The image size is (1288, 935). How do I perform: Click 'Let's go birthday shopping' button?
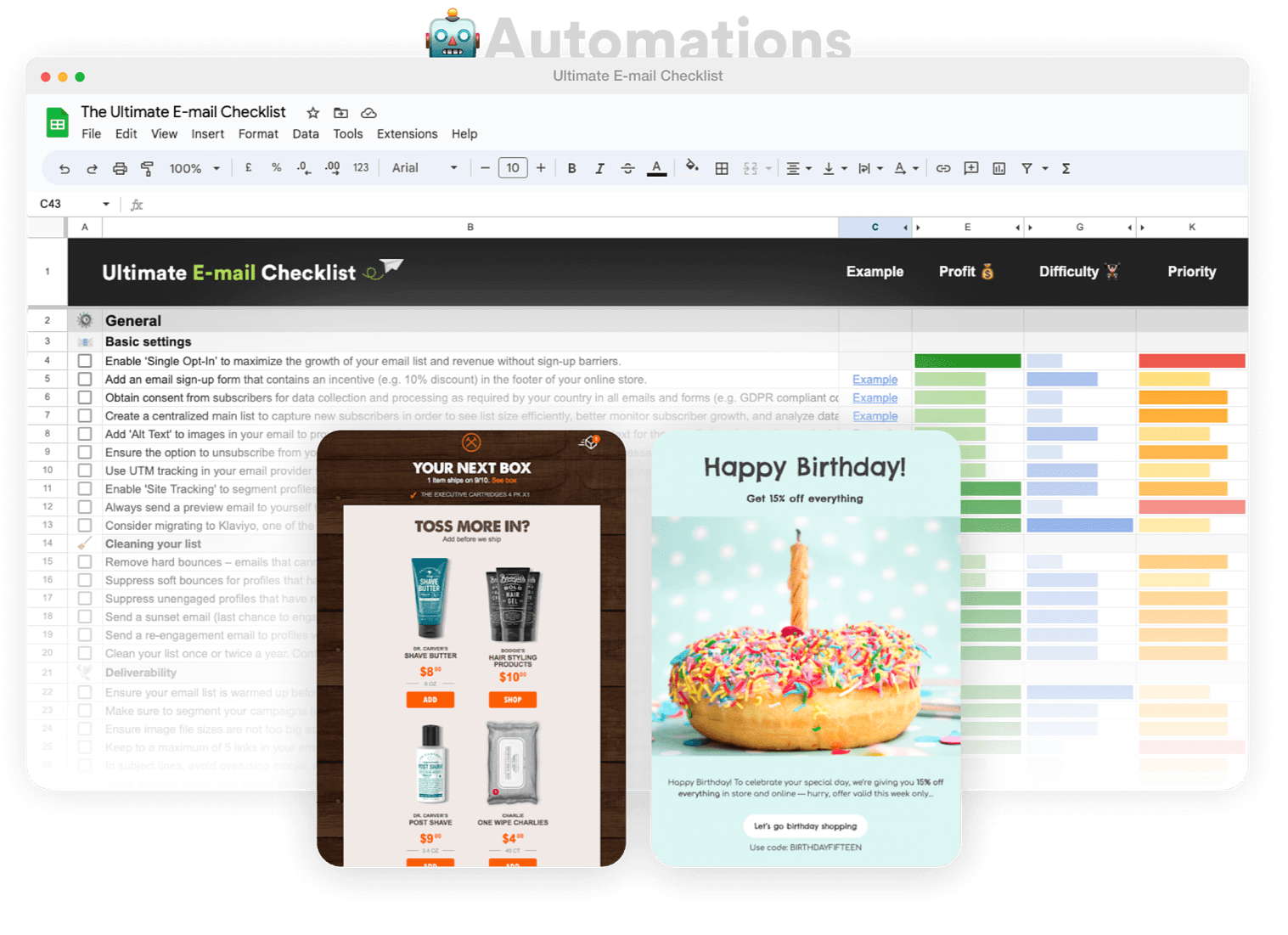(x=805, y=826)
